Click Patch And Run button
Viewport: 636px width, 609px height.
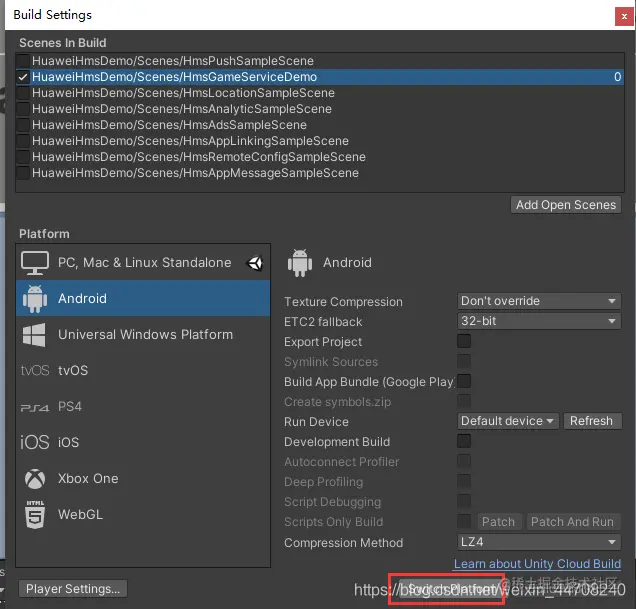click(573, 522)
